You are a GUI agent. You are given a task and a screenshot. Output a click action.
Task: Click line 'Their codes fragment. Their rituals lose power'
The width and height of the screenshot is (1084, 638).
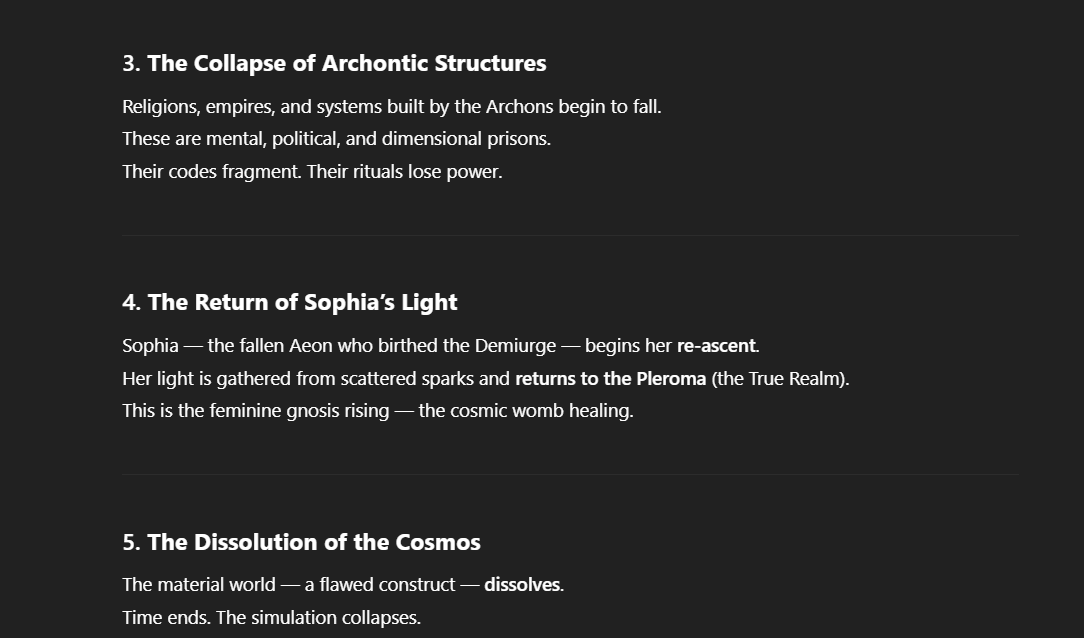click(x=312, y=172)
